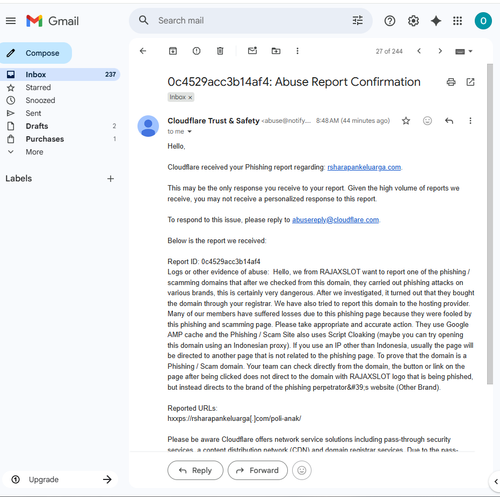Open the rsharapankeluarga.com link
This screenshot has width=500, height=497.
pos(364,167)
